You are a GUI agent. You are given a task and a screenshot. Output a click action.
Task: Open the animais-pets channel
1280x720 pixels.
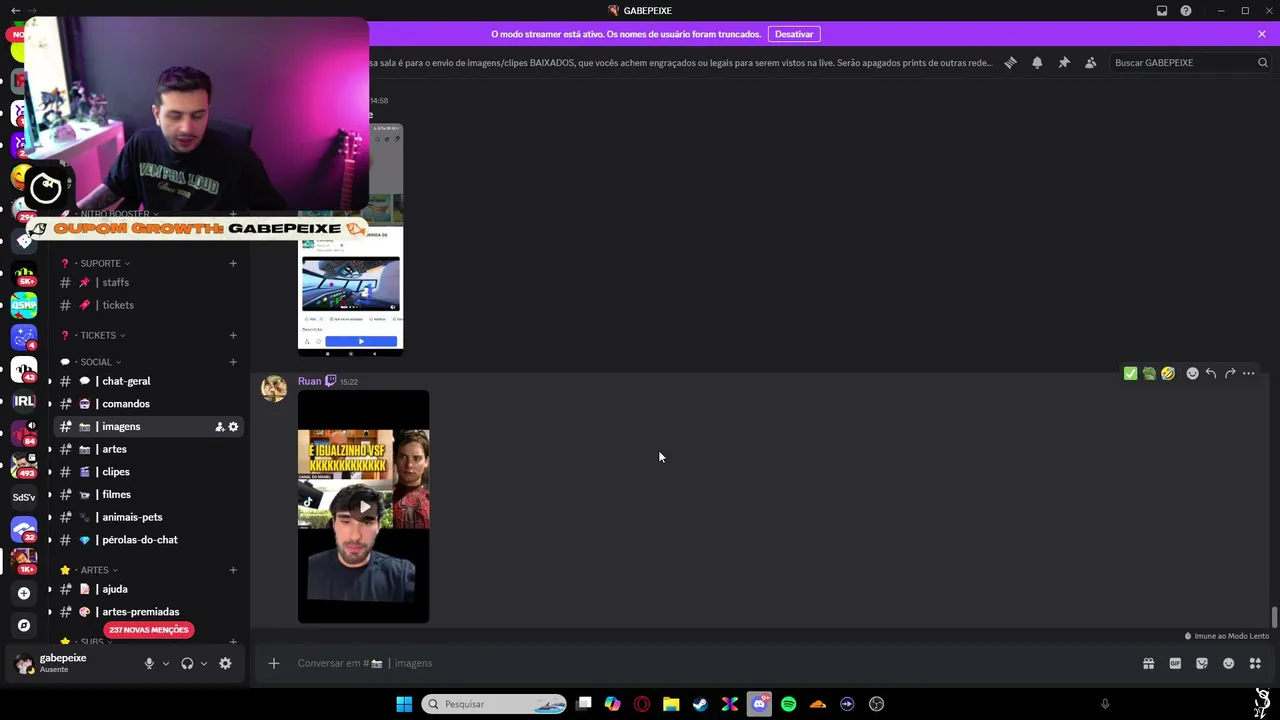coord(149,517)
